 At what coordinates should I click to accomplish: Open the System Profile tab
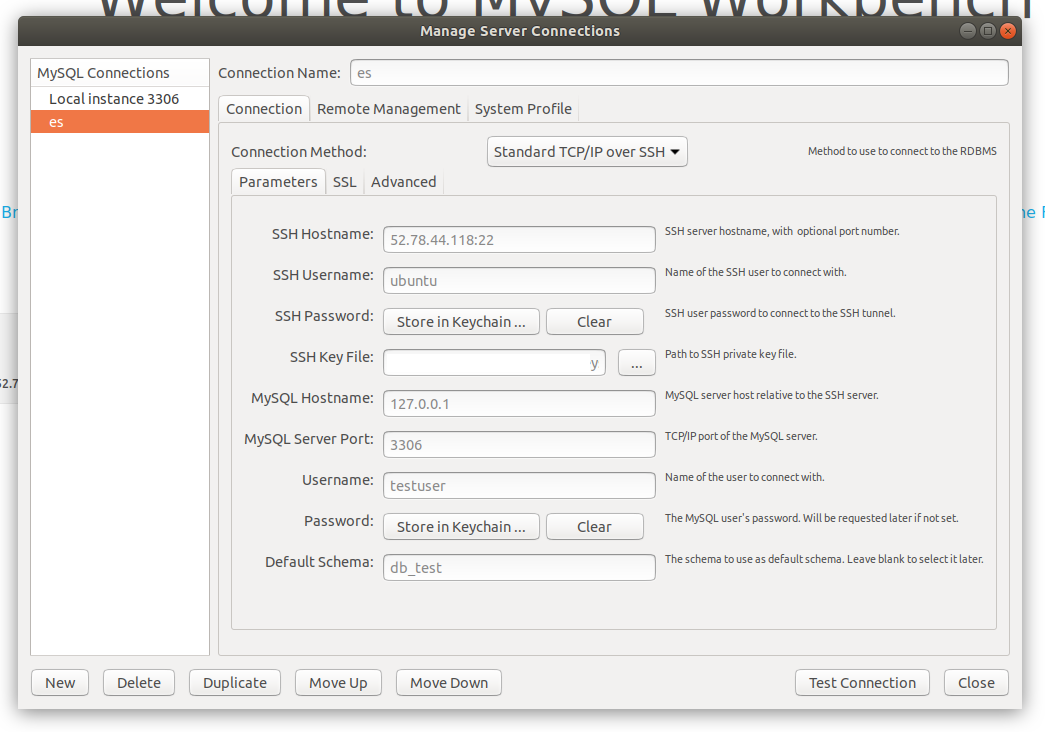[x=523, y=109]
